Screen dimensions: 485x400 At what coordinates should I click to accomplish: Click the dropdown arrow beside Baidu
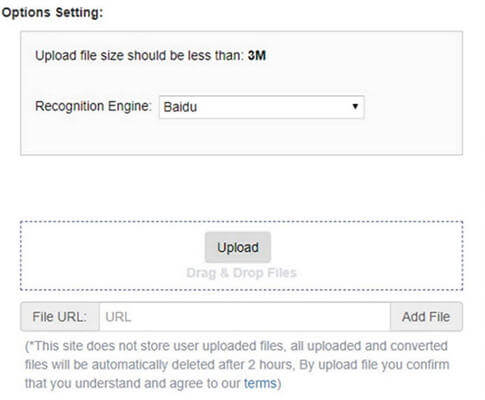pos(355,106)
